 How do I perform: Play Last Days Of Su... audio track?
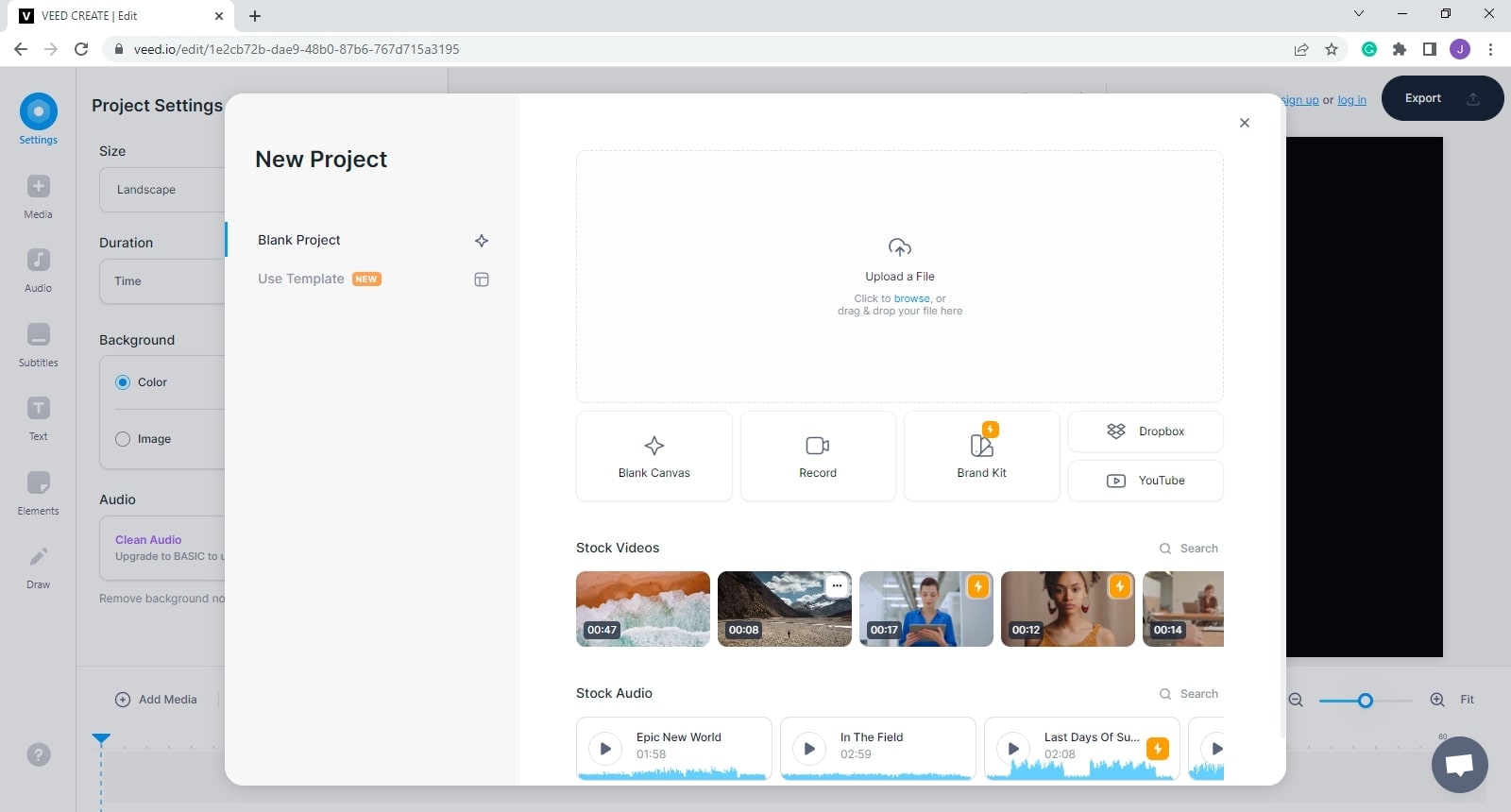coord(1013,749)
